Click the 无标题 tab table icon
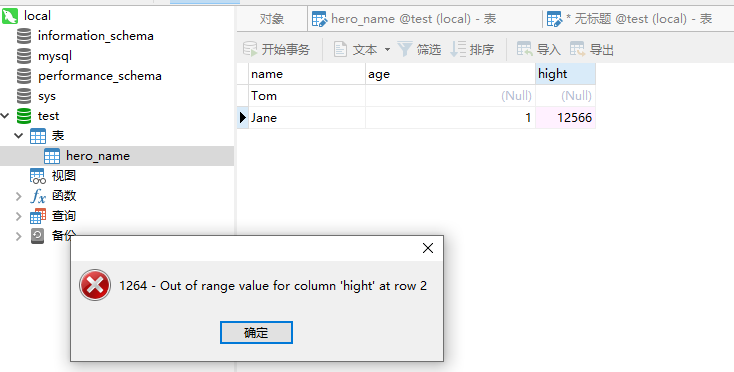This screenshot has width=734, height=372. [x=555, y=19]
